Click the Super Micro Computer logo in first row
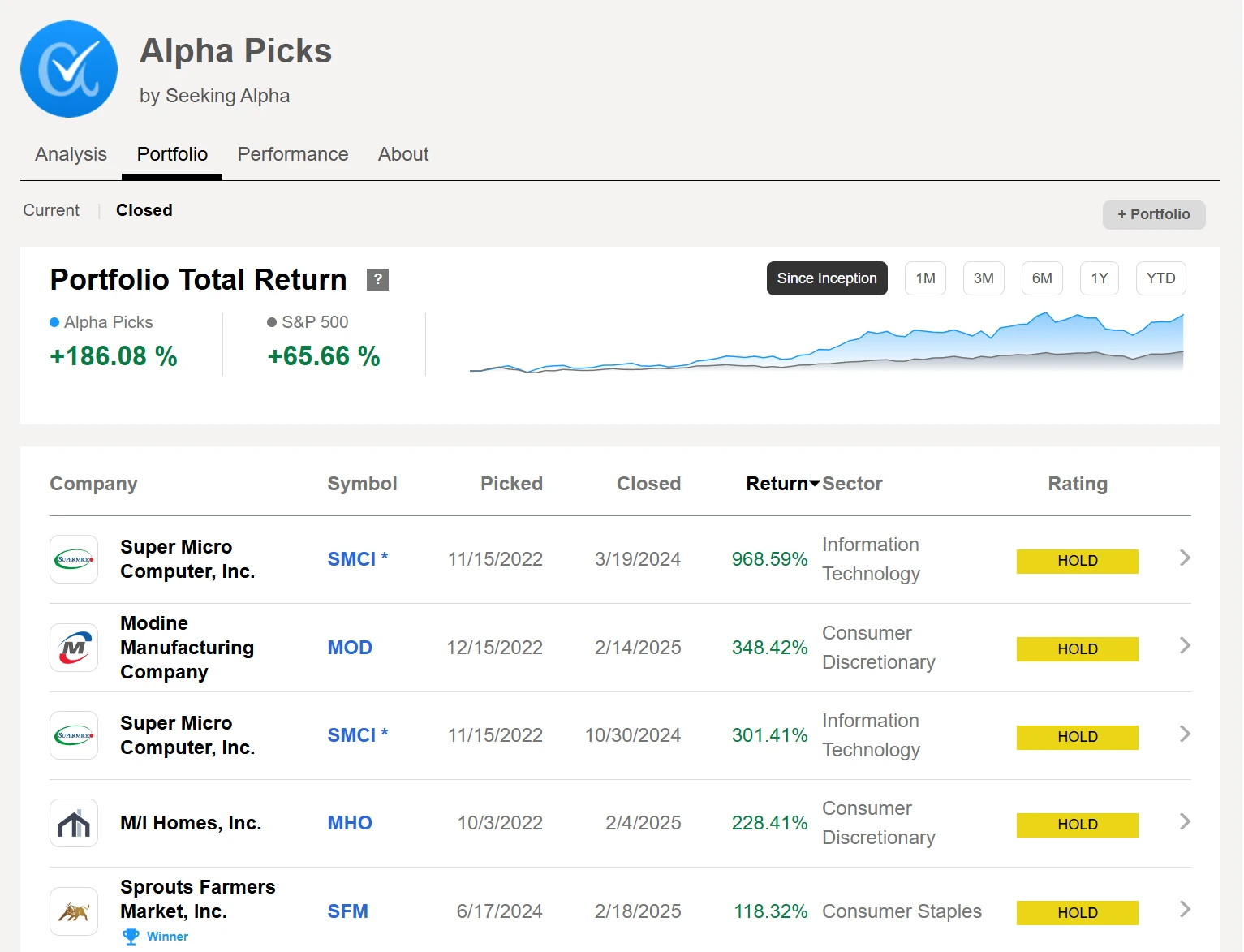Screen dimensions: 1244x952 74,559
